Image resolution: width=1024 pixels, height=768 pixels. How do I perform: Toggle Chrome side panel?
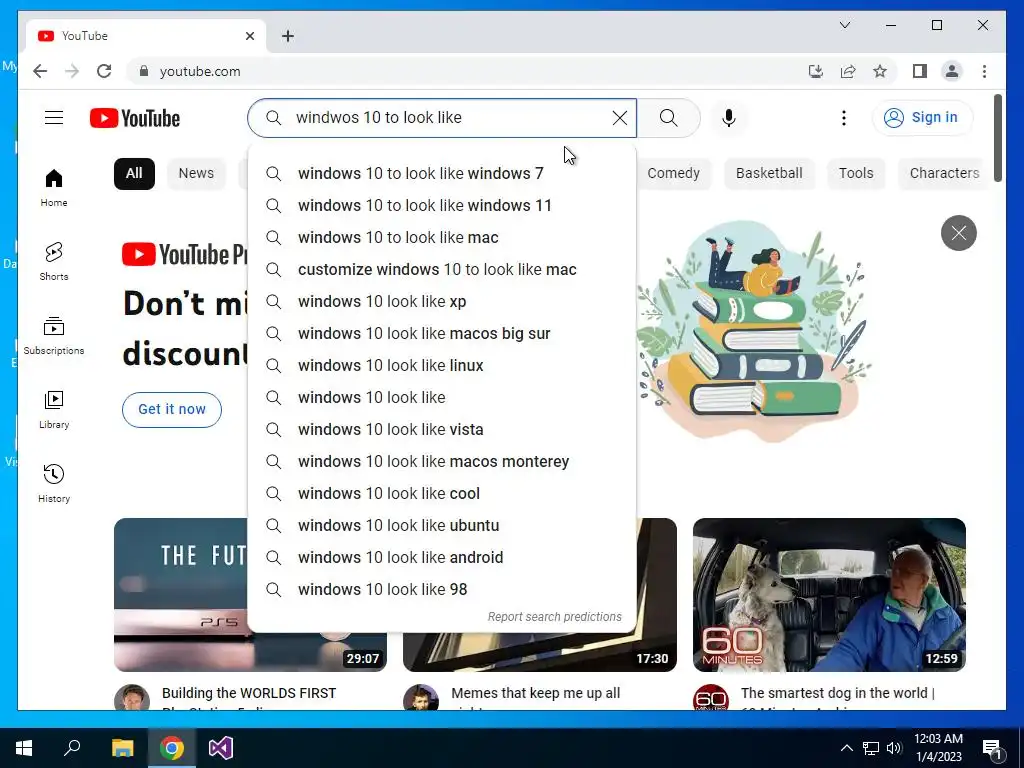[x=920, y=71]
